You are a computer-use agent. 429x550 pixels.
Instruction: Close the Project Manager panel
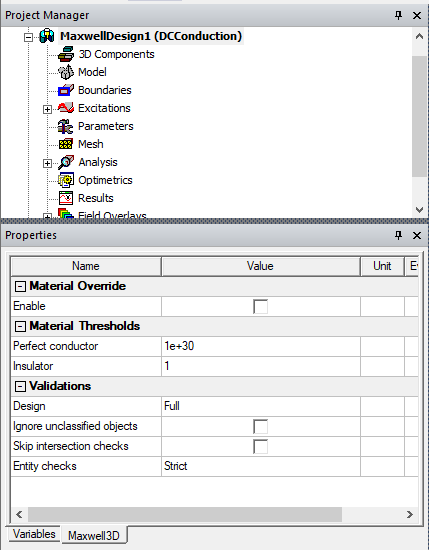(417, 15)
